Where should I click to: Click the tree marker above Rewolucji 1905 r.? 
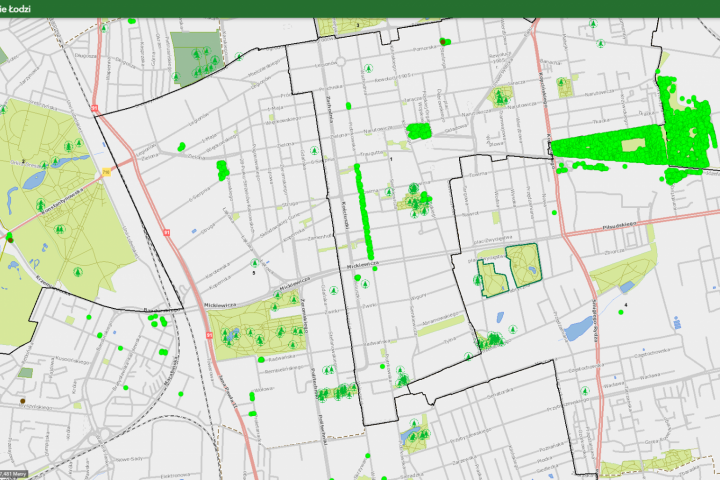click(368, 69)
